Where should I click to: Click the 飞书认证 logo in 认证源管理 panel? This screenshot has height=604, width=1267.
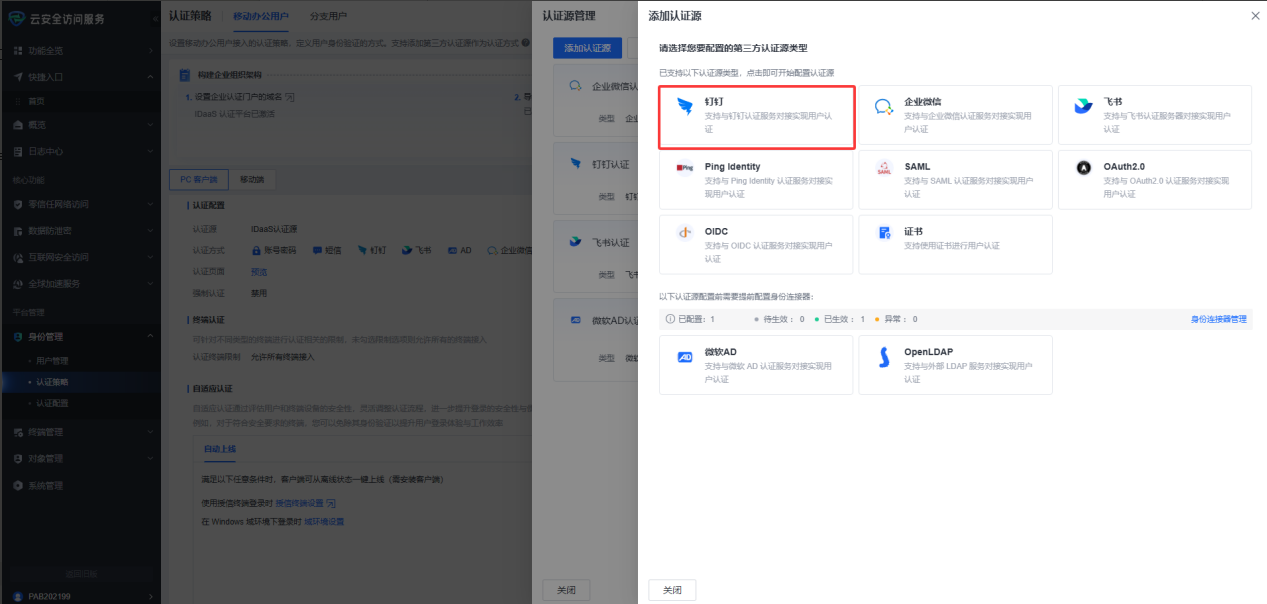pyautogui.click(x=576, y=241)
